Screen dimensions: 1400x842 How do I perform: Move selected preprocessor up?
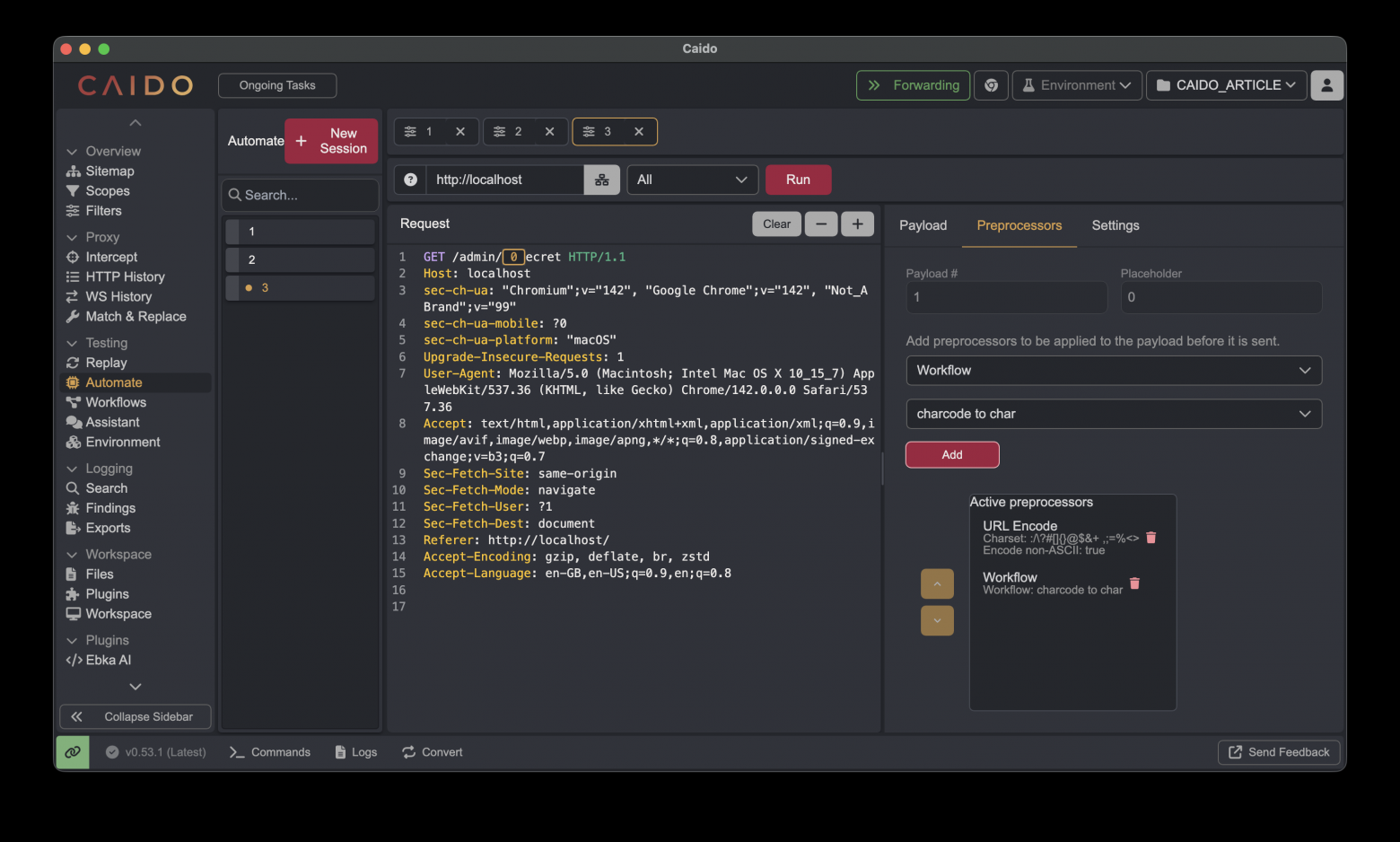tap(937, 583)
